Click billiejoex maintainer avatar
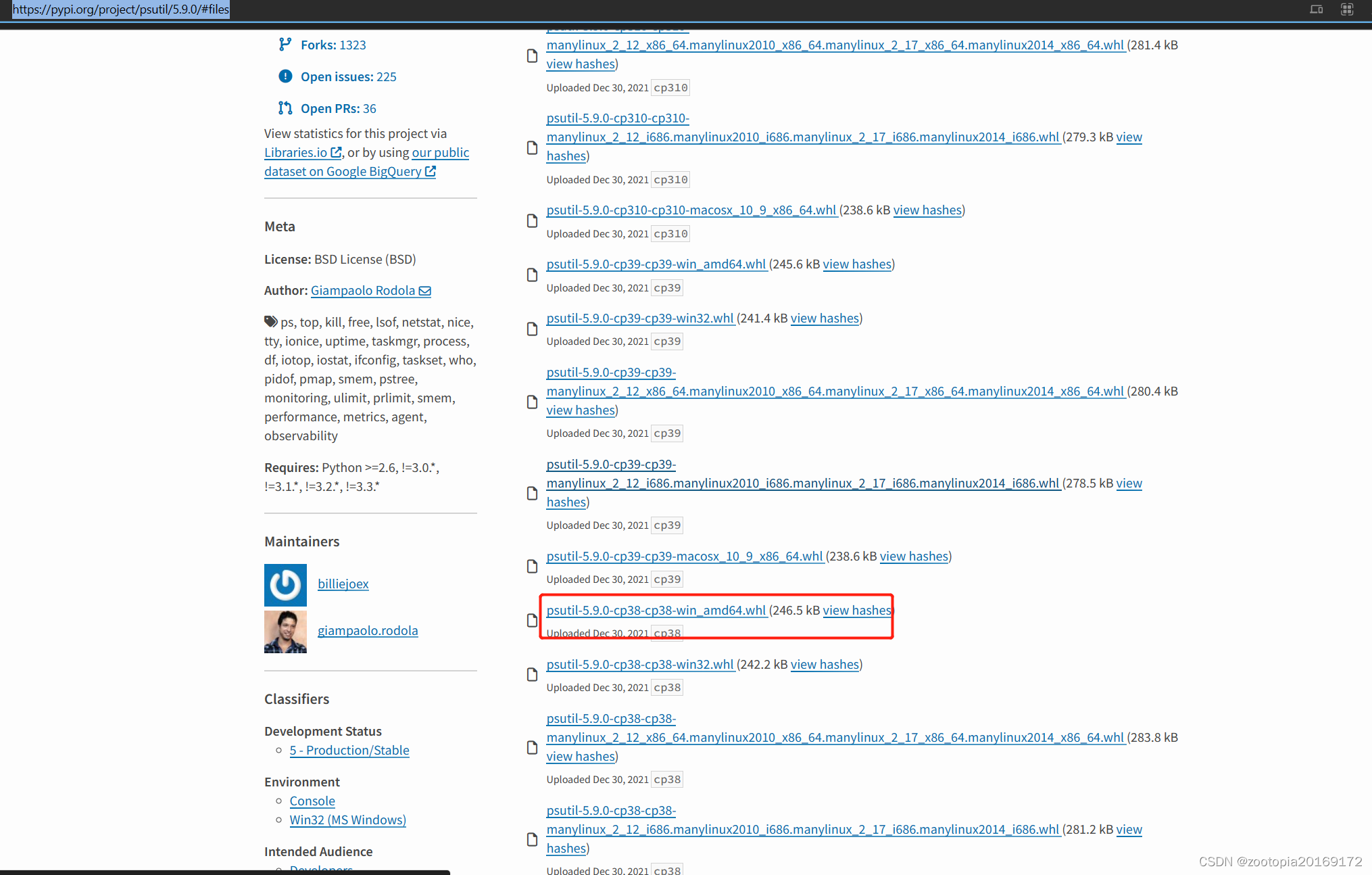 point(285,585)
